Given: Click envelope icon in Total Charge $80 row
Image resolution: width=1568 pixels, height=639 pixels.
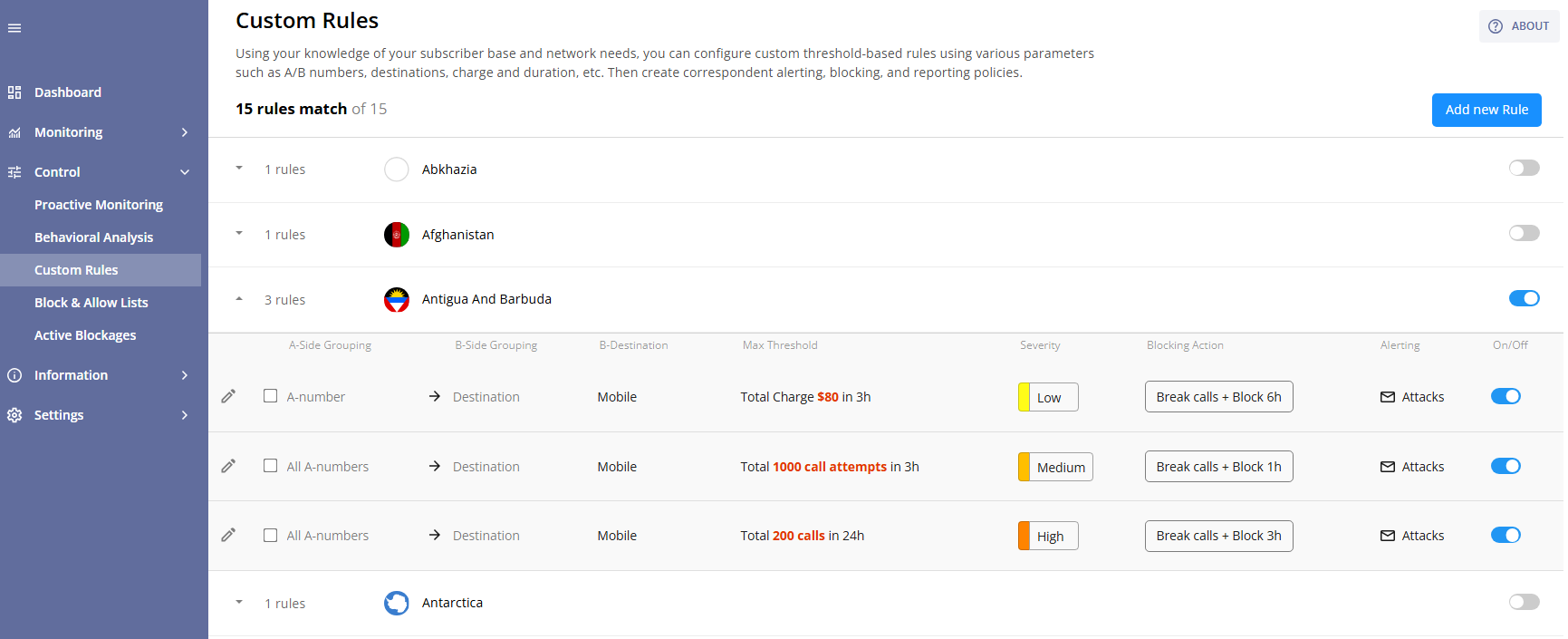Looking at the screenshot, I should [x=1388, y=397].
